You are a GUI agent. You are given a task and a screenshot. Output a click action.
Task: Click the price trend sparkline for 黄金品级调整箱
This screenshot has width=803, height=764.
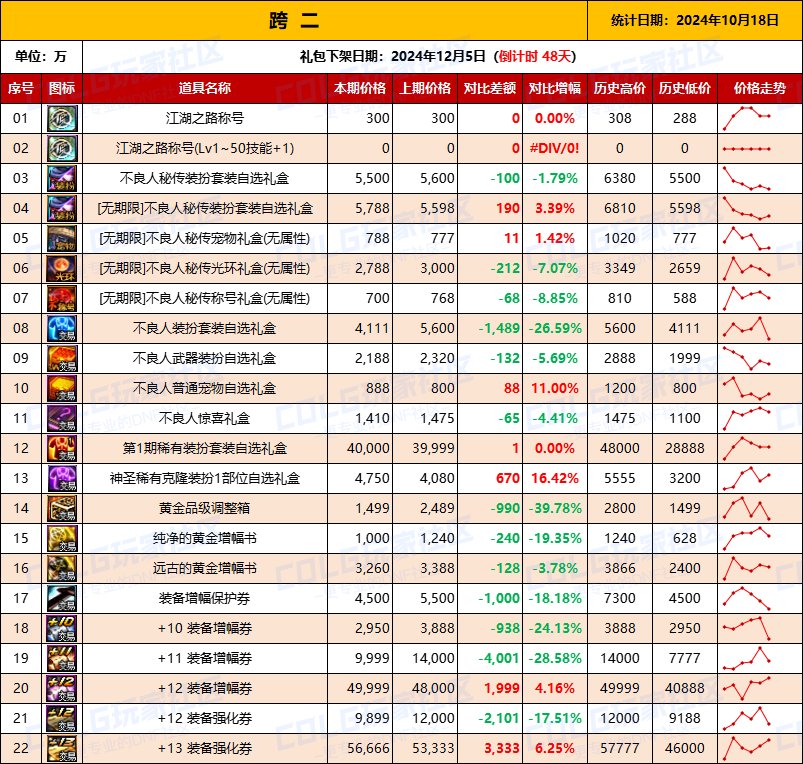(x=747, y=508)
